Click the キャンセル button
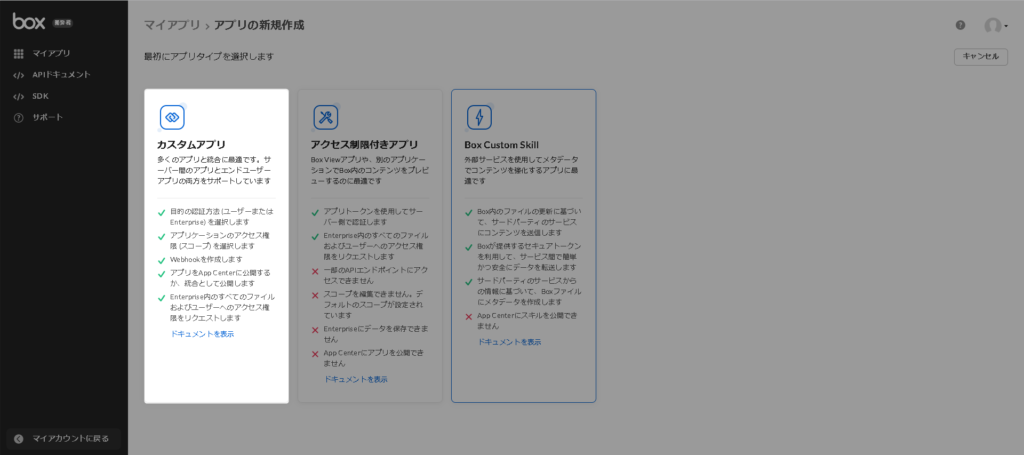This screenshot has height=455, width=1024. 980,57
